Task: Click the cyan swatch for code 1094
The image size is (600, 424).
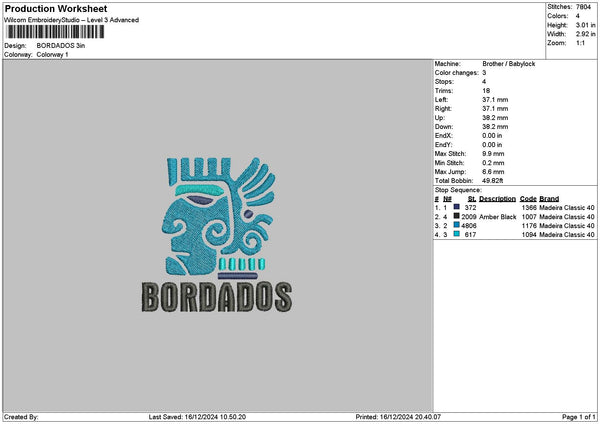Action: coord(457,234)
